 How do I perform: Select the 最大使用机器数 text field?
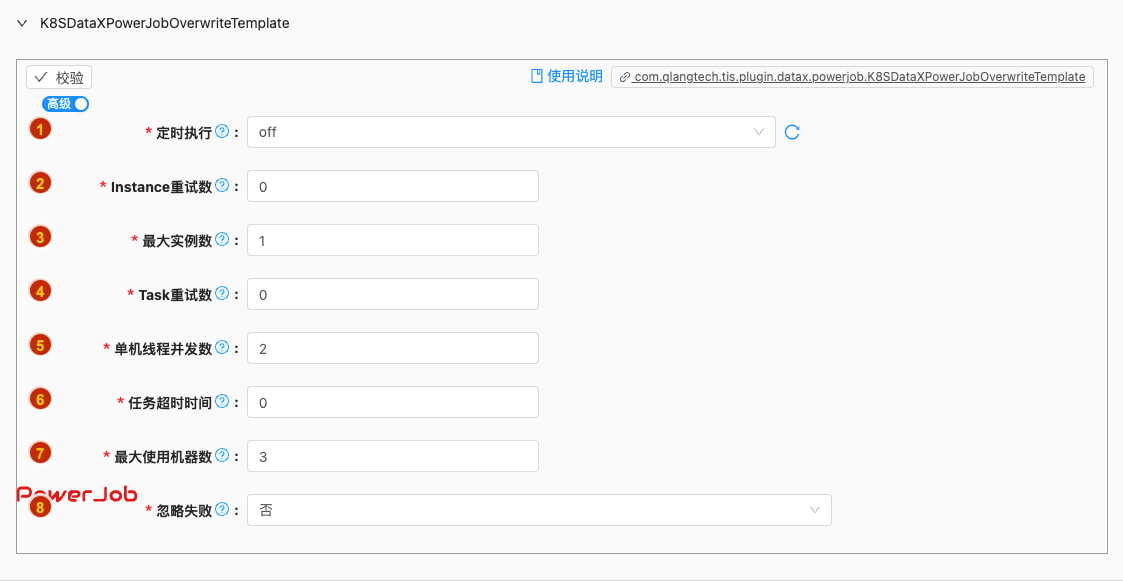click(392, 456)
